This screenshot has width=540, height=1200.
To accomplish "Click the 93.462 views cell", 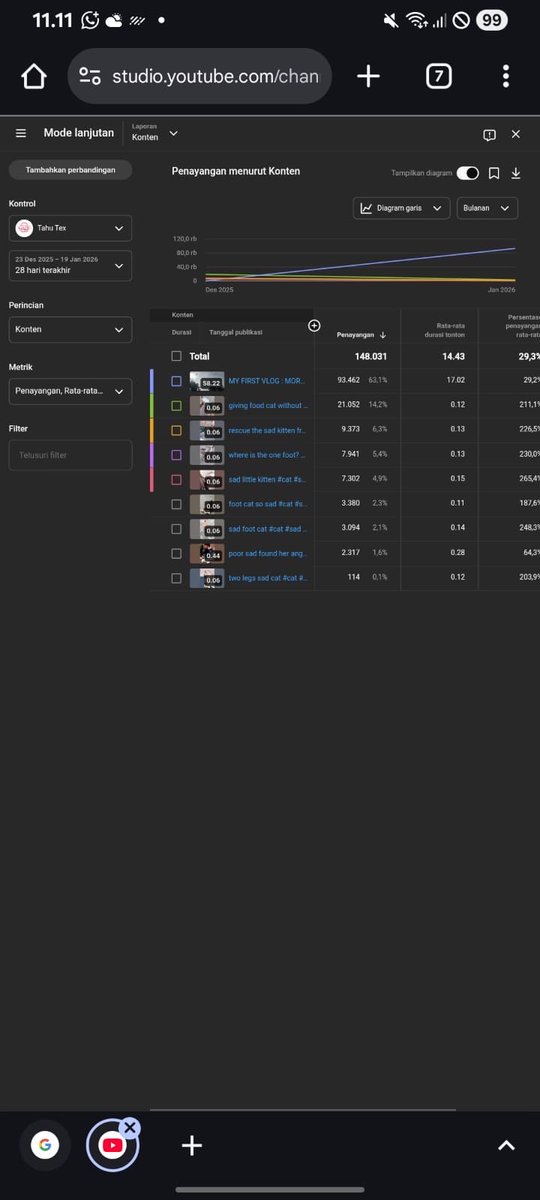I will [x=349, y=381].
